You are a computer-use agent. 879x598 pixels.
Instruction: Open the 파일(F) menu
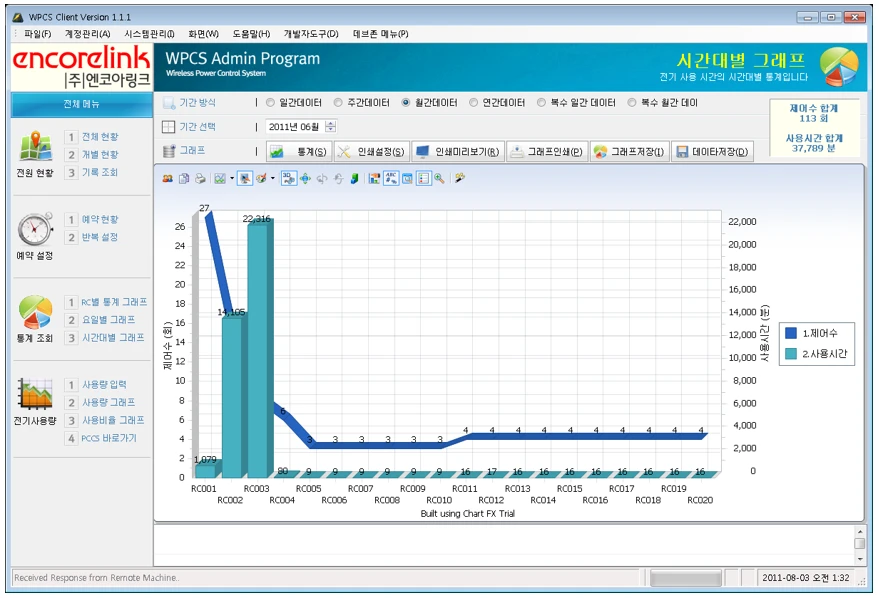coord(38,34)
